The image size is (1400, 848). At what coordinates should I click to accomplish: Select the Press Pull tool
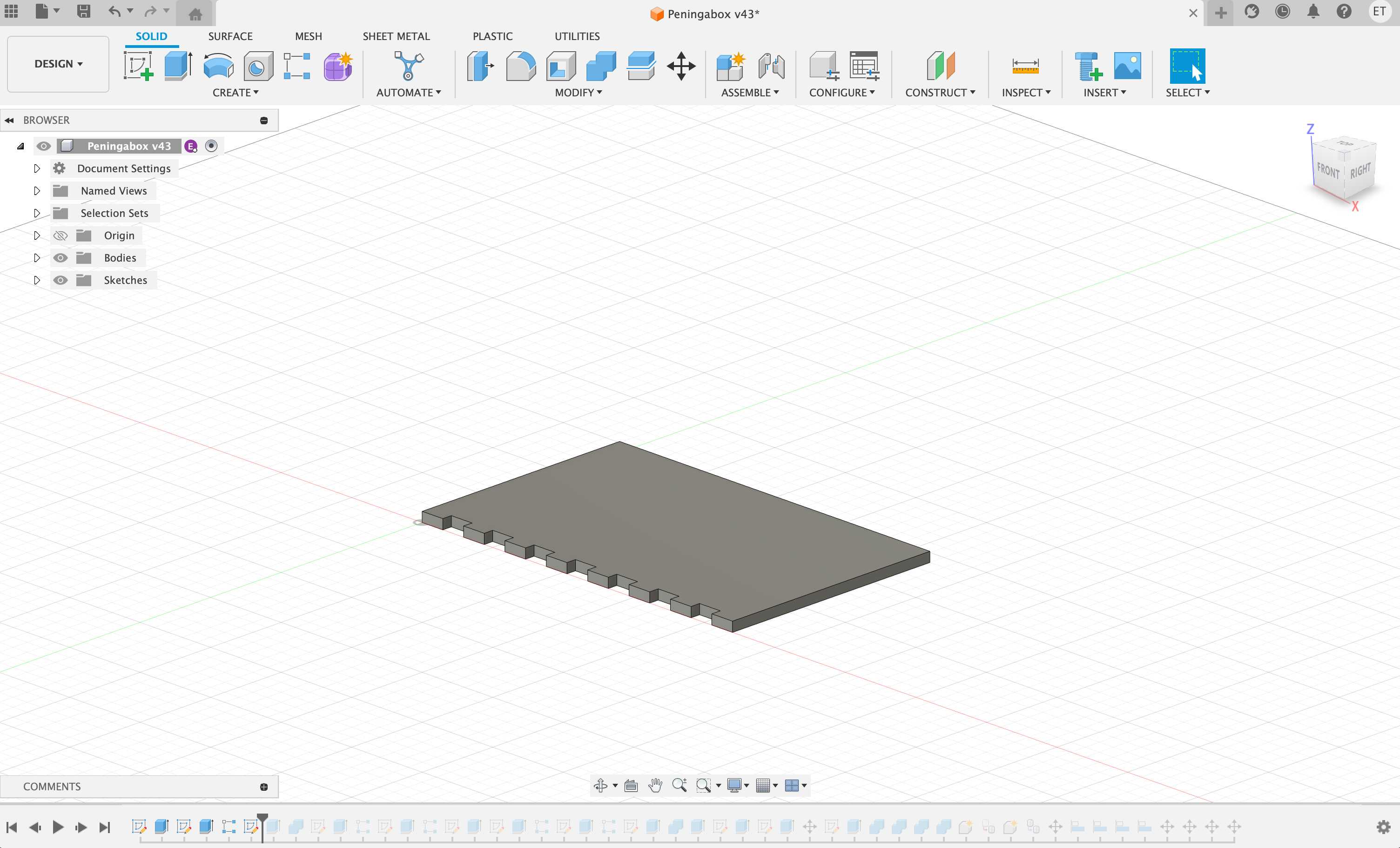[x=480, y=66]
